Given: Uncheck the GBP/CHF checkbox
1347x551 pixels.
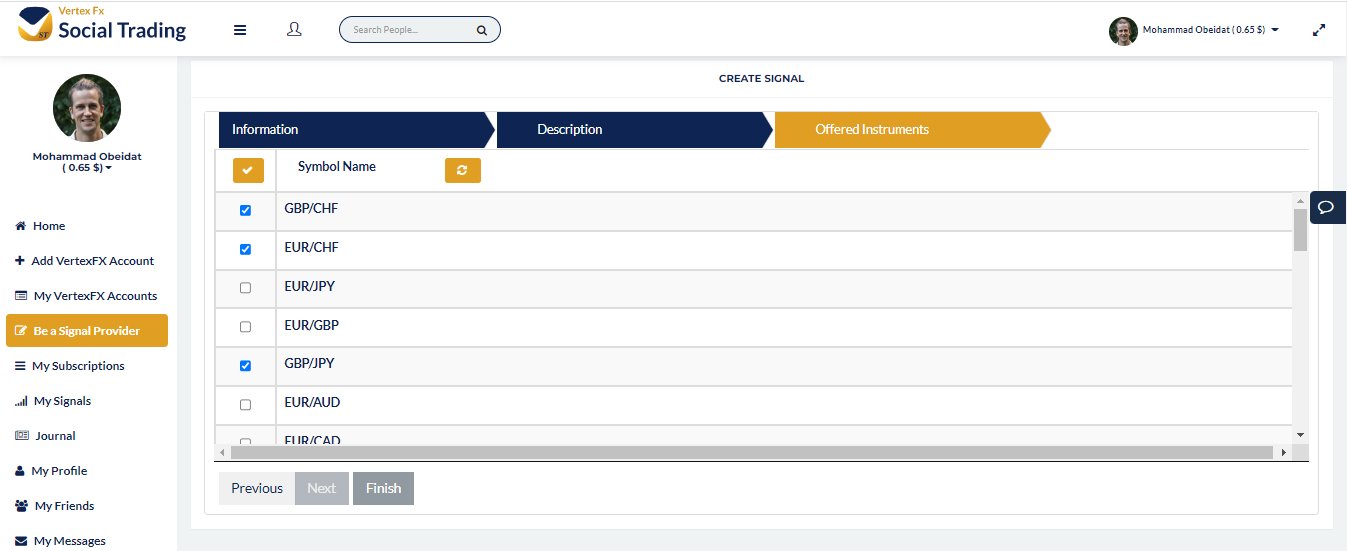Looking at the screenshot, I should point(246,211).
